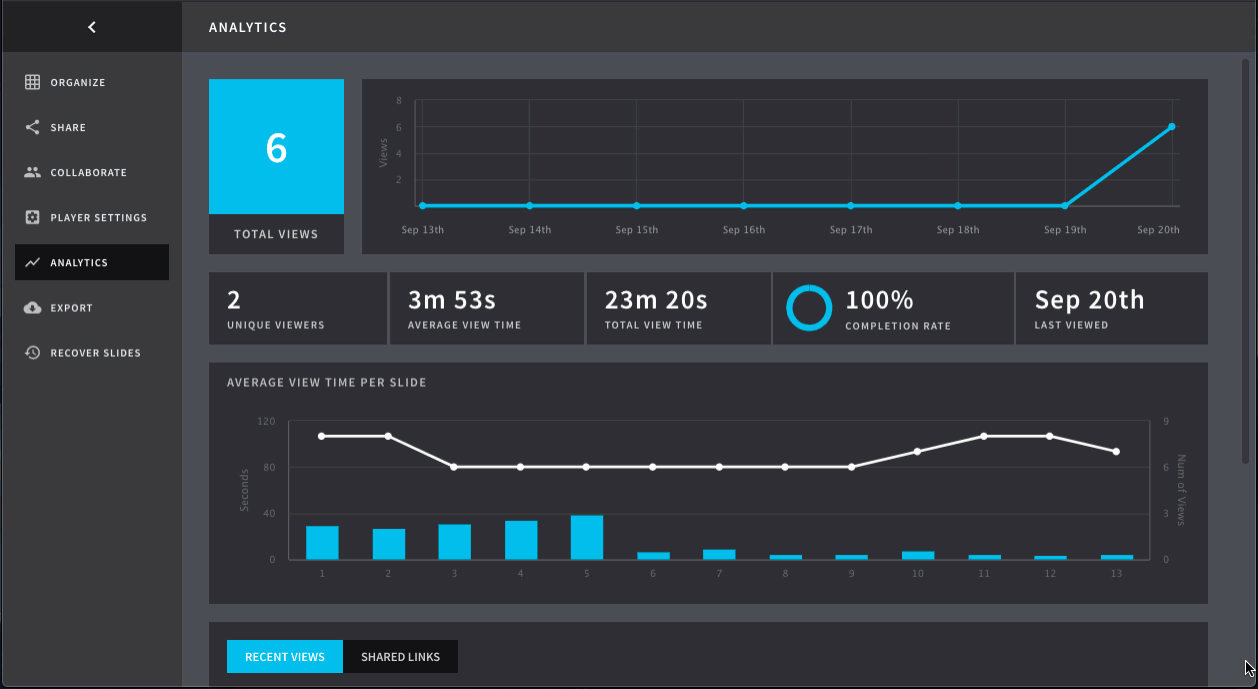
Task: Click the "Seconds" axis title
Action: (x=244, y=490)
